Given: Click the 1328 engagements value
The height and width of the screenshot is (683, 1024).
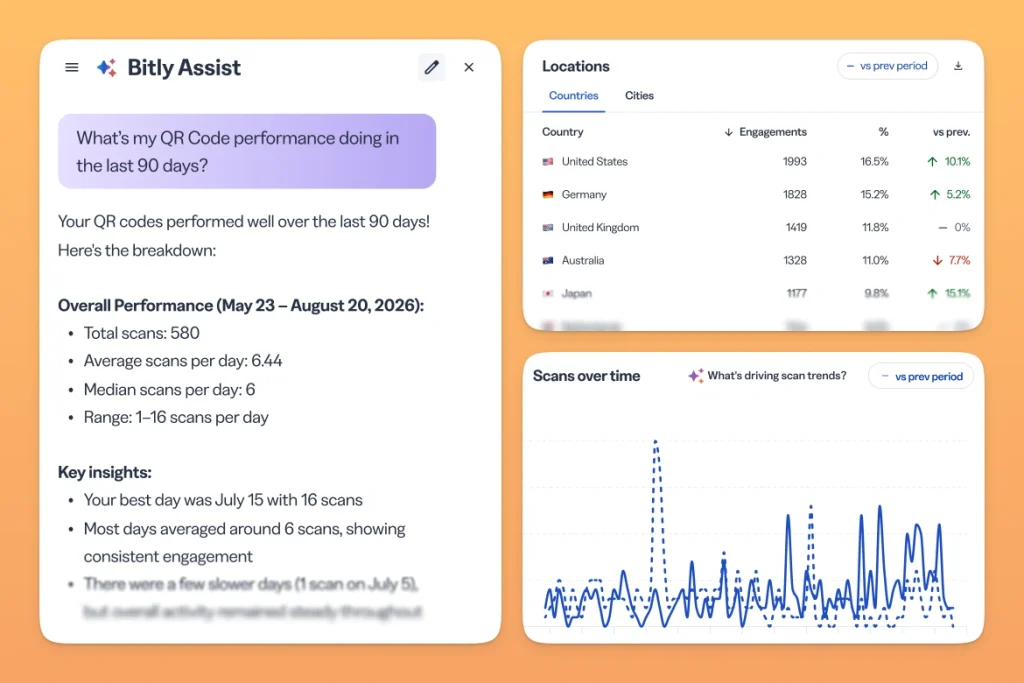Looking at the screenshot, I should (795, 261).
